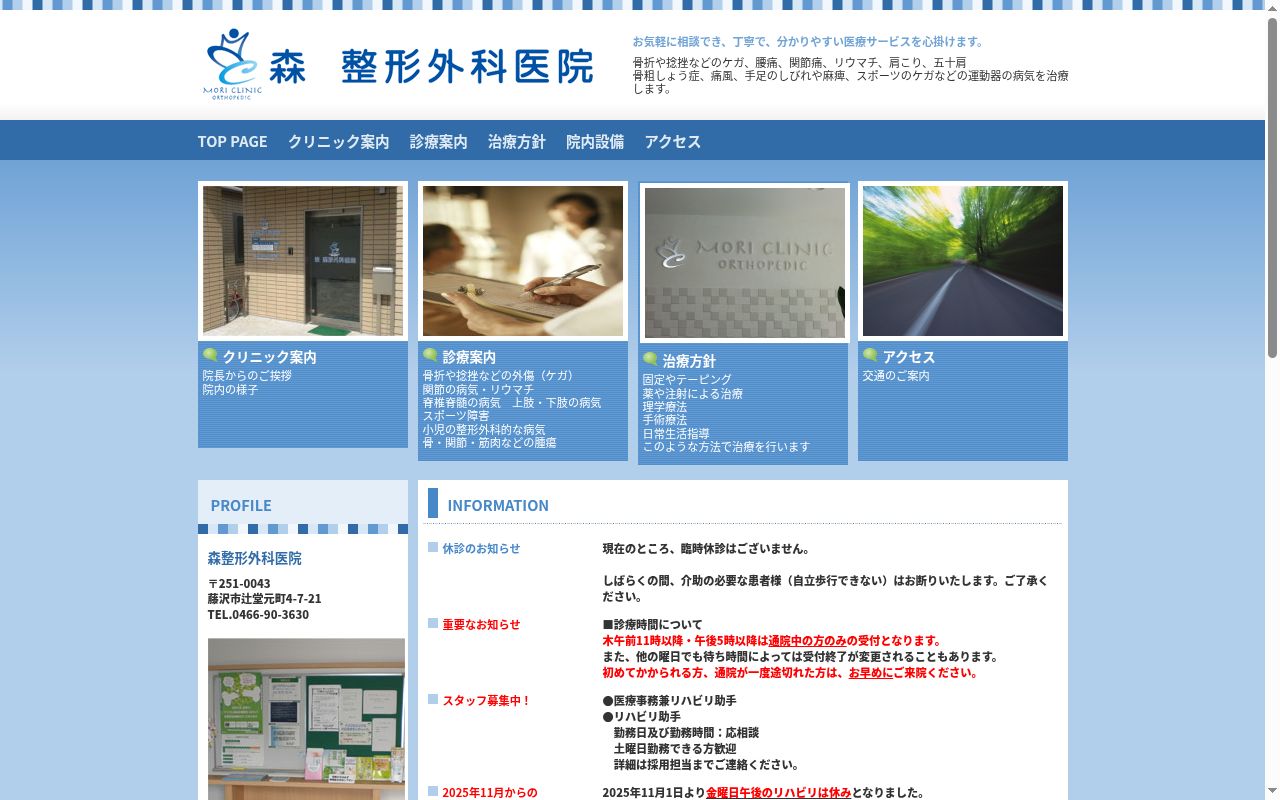Click the Mori Clinic logo in the header
The height and width of the screenshot is (800, 1280).
[233, 64]
